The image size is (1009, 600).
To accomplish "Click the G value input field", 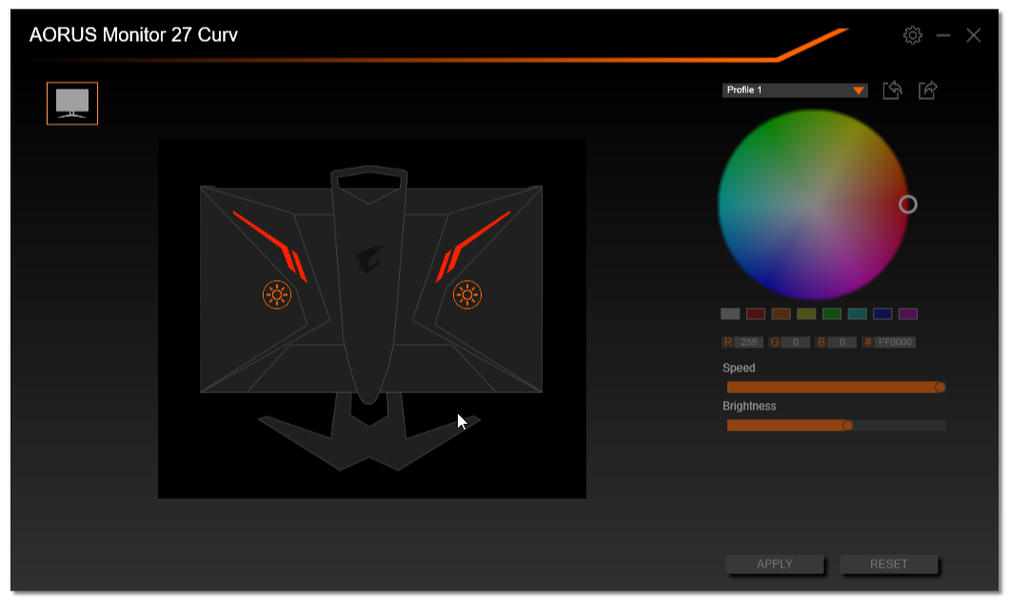I will pyautogui.click(x=795, y=342).
